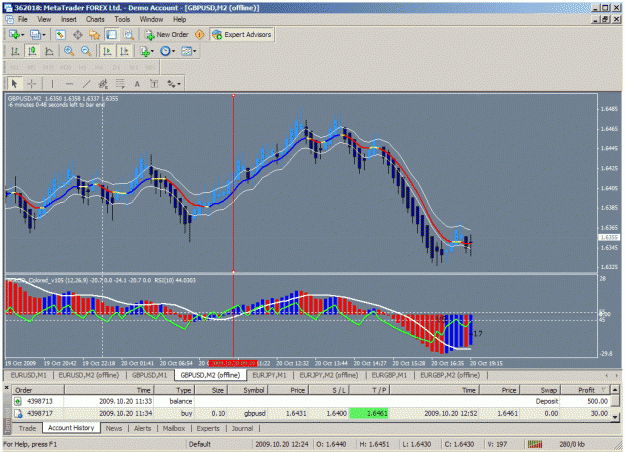This screenshot has height=452, width=625.
Task: Click the red date marker on the time axis
Action: coord(233,363)
